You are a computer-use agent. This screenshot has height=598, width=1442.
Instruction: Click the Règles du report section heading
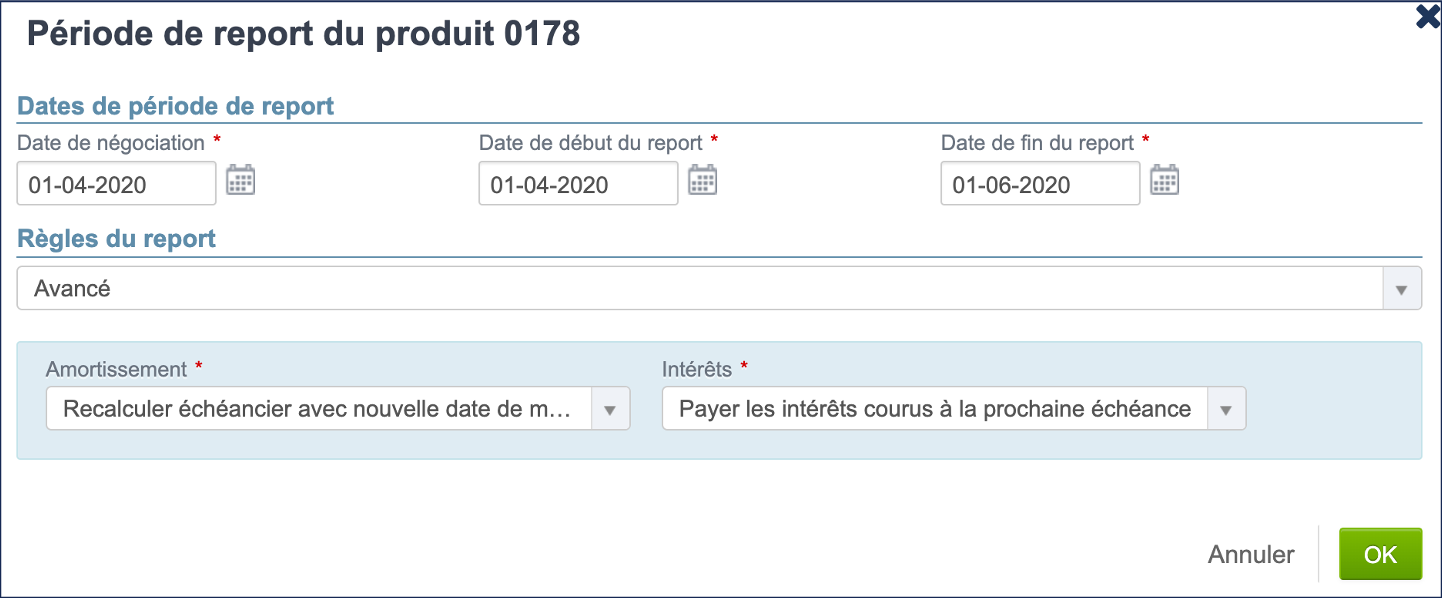coord(117,240)
